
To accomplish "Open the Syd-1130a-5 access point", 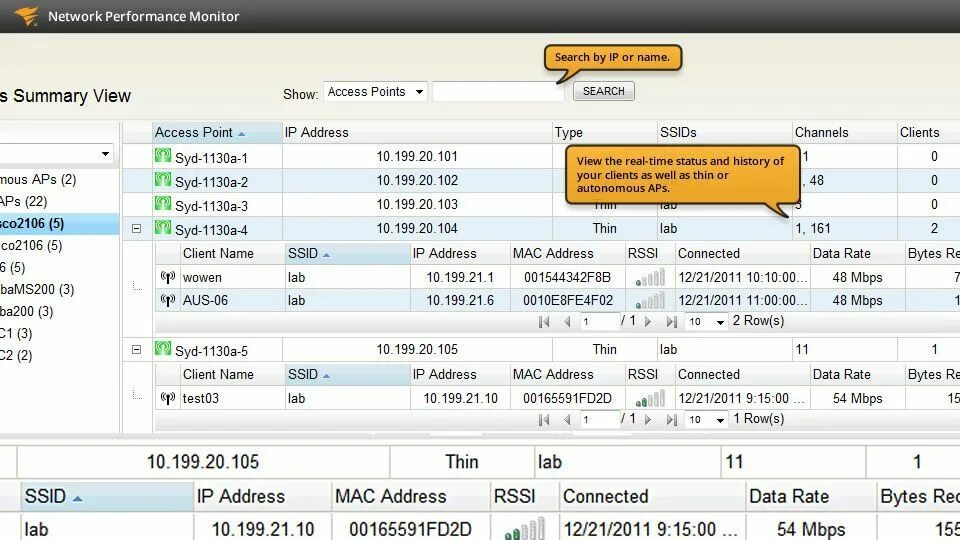I will [x=211, y=351].
